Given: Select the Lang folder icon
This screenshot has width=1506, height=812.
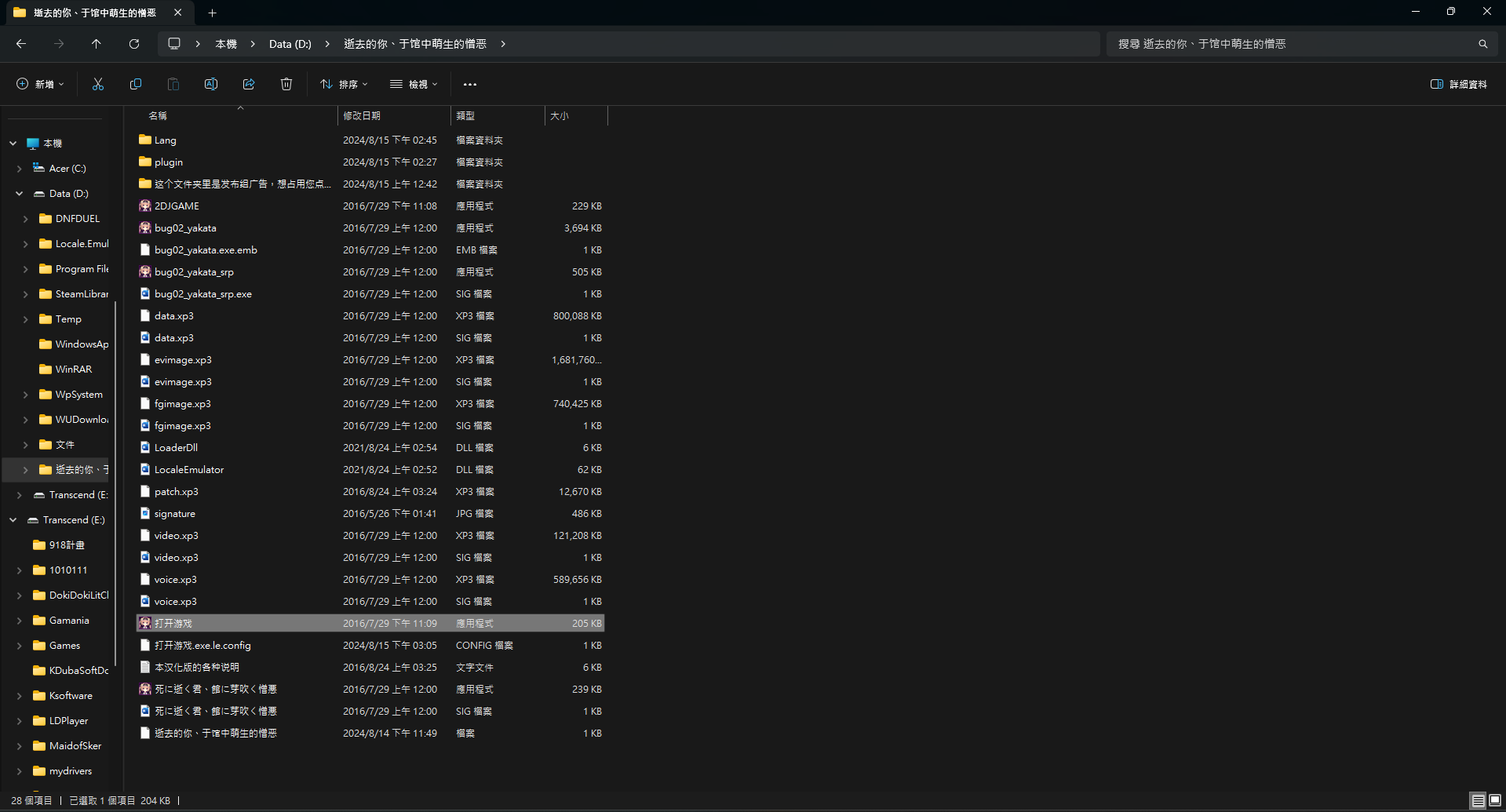Looking at the screenshot, I should coord(145,140).
